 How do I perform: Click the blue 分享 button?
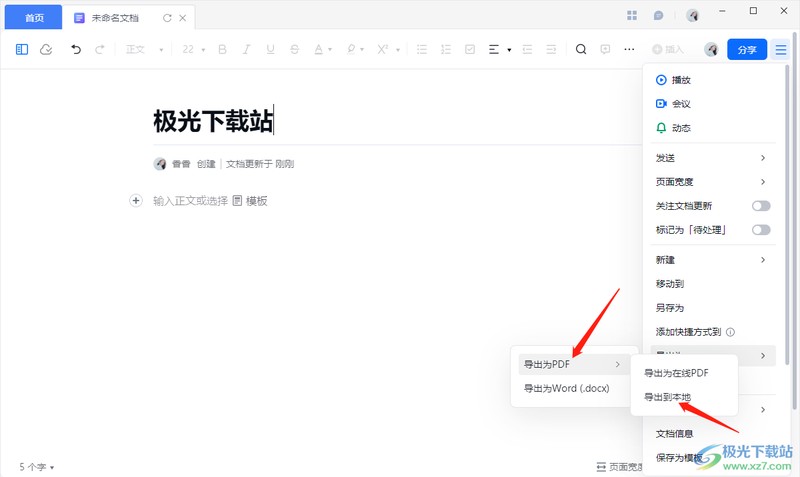point(747,49)
